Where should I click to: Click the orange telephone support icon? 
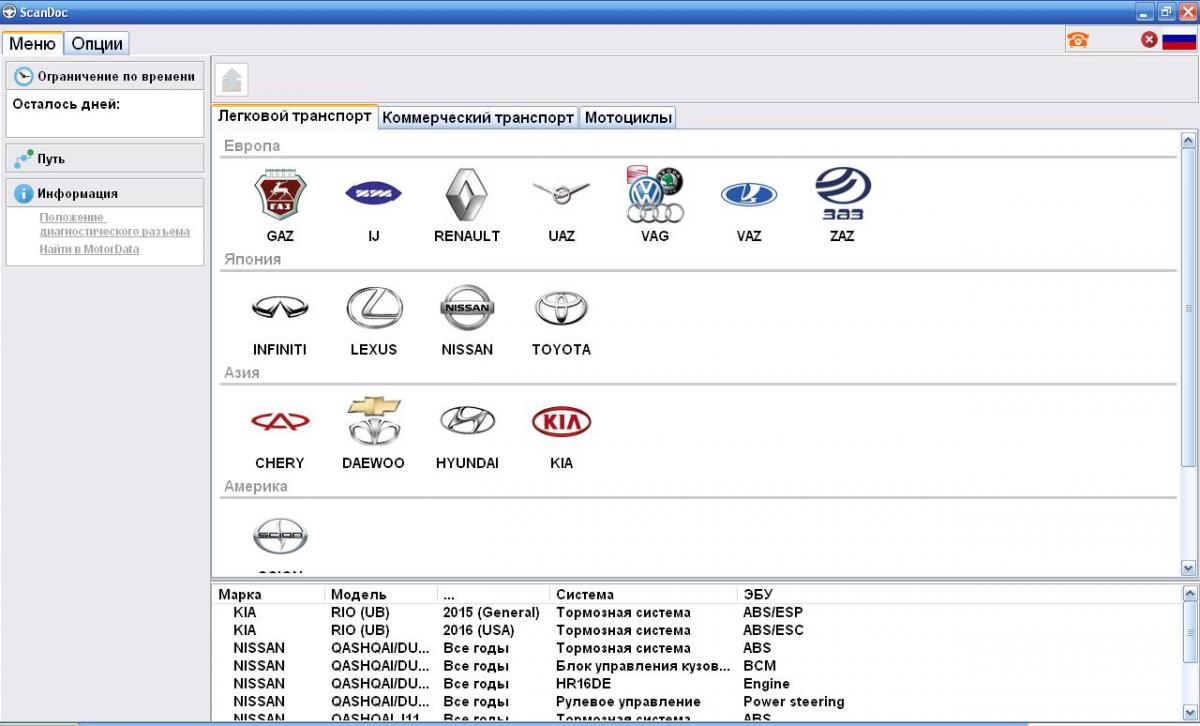pyautogui.click(x=1078, y=40)
